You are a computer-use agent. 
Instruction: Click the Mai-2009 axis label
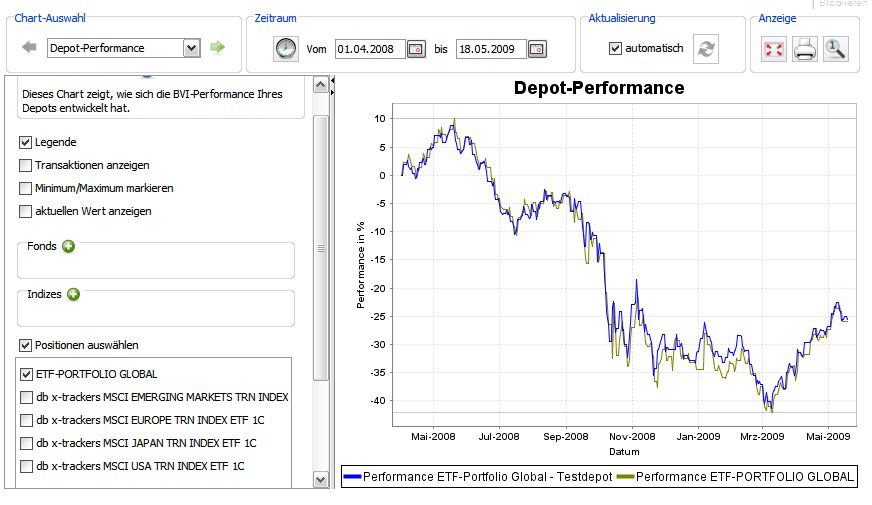click(828, 437)
